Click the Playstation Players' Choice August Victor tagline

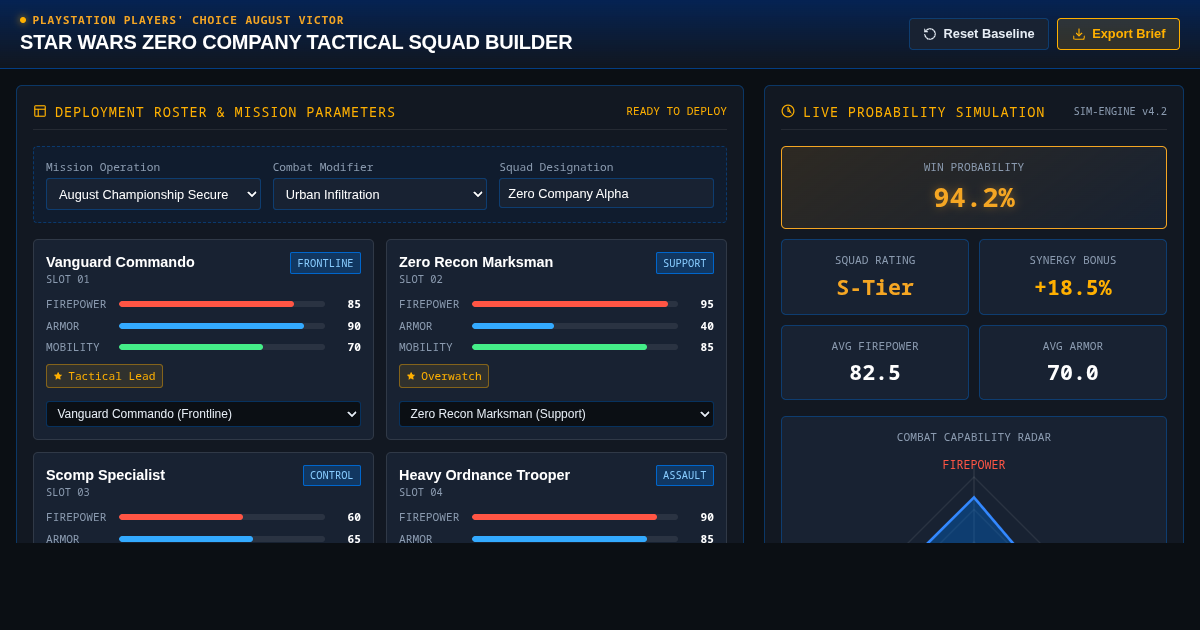click(188, 20)
